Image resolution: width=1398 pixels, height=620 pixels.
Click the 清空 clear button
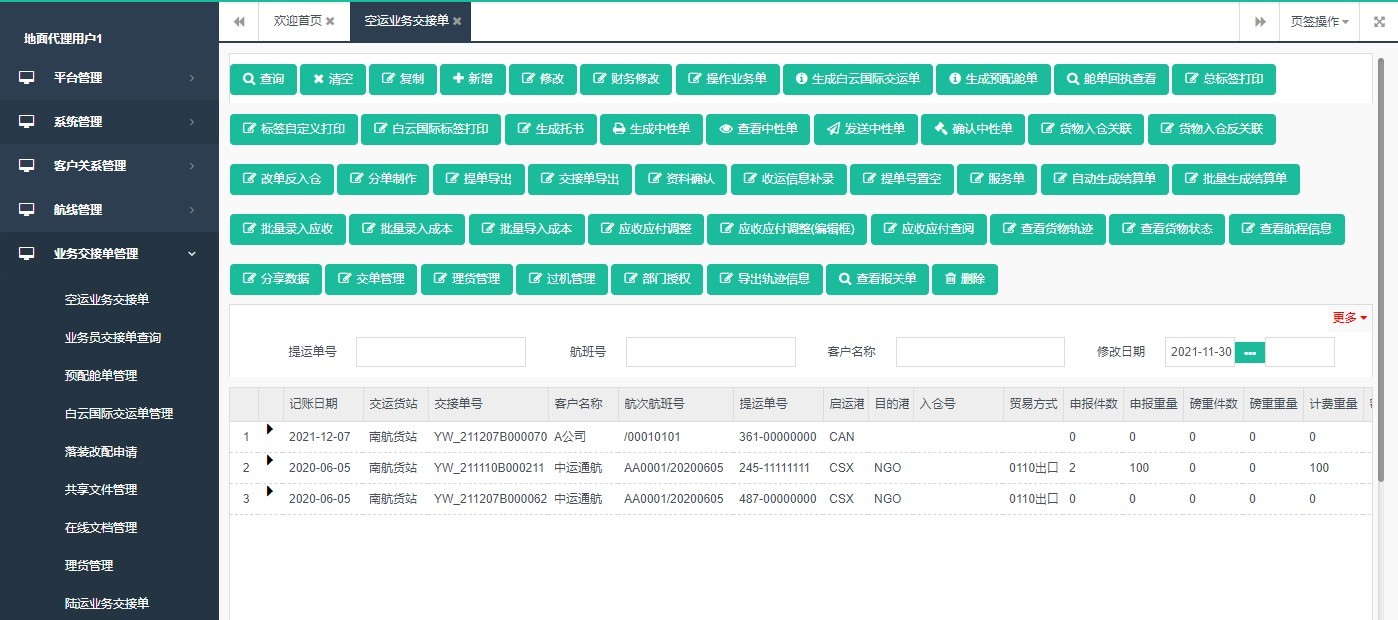333,79
